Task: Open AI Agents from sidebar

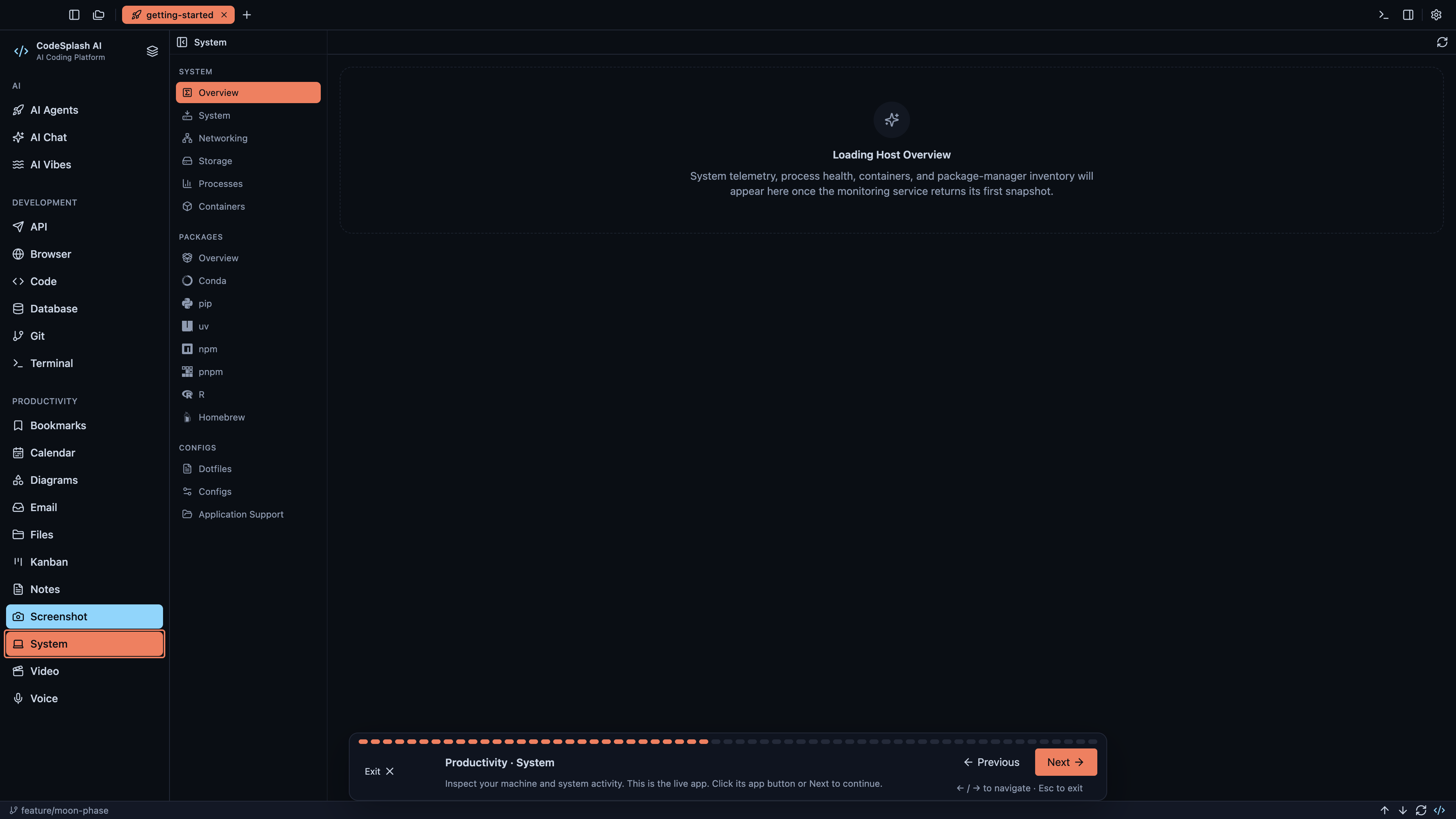Action: pos(85,110)
